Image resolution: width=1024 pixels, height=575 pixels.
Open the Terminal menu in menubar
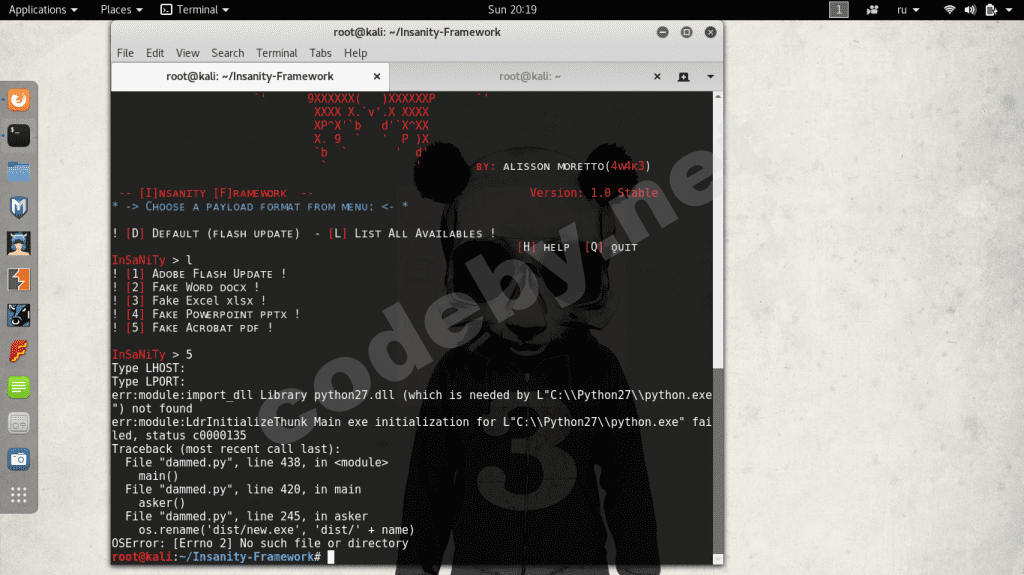click(276, 53)
